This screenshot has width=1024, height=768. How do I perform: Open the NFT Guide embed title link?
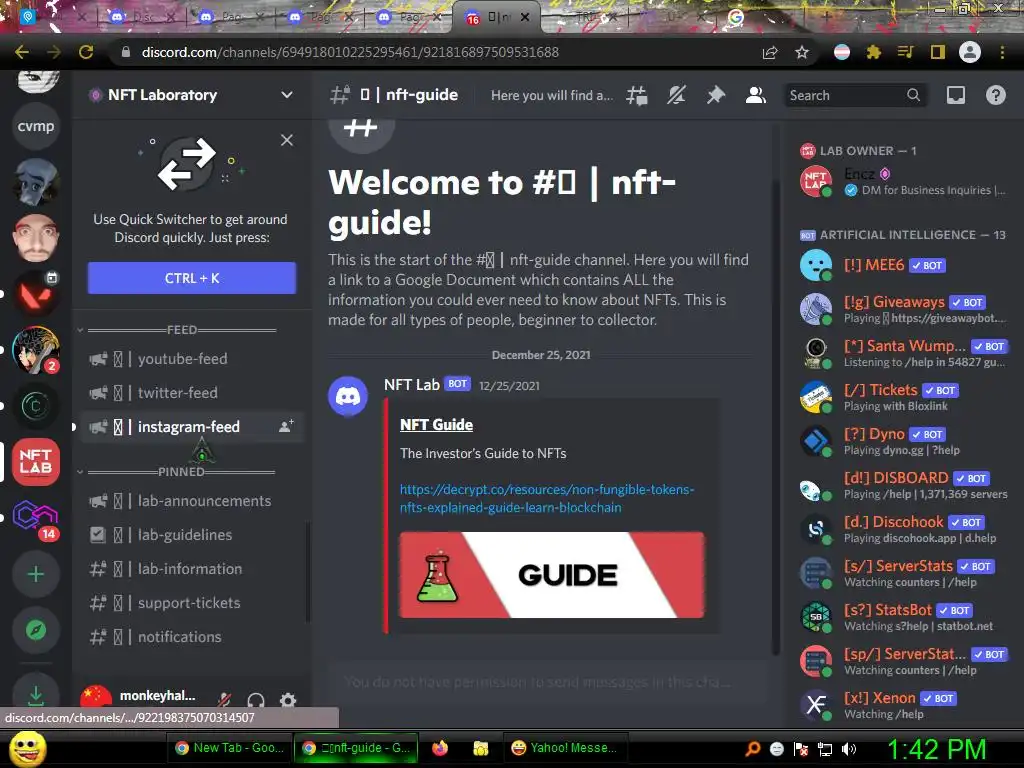coord(436,424)
